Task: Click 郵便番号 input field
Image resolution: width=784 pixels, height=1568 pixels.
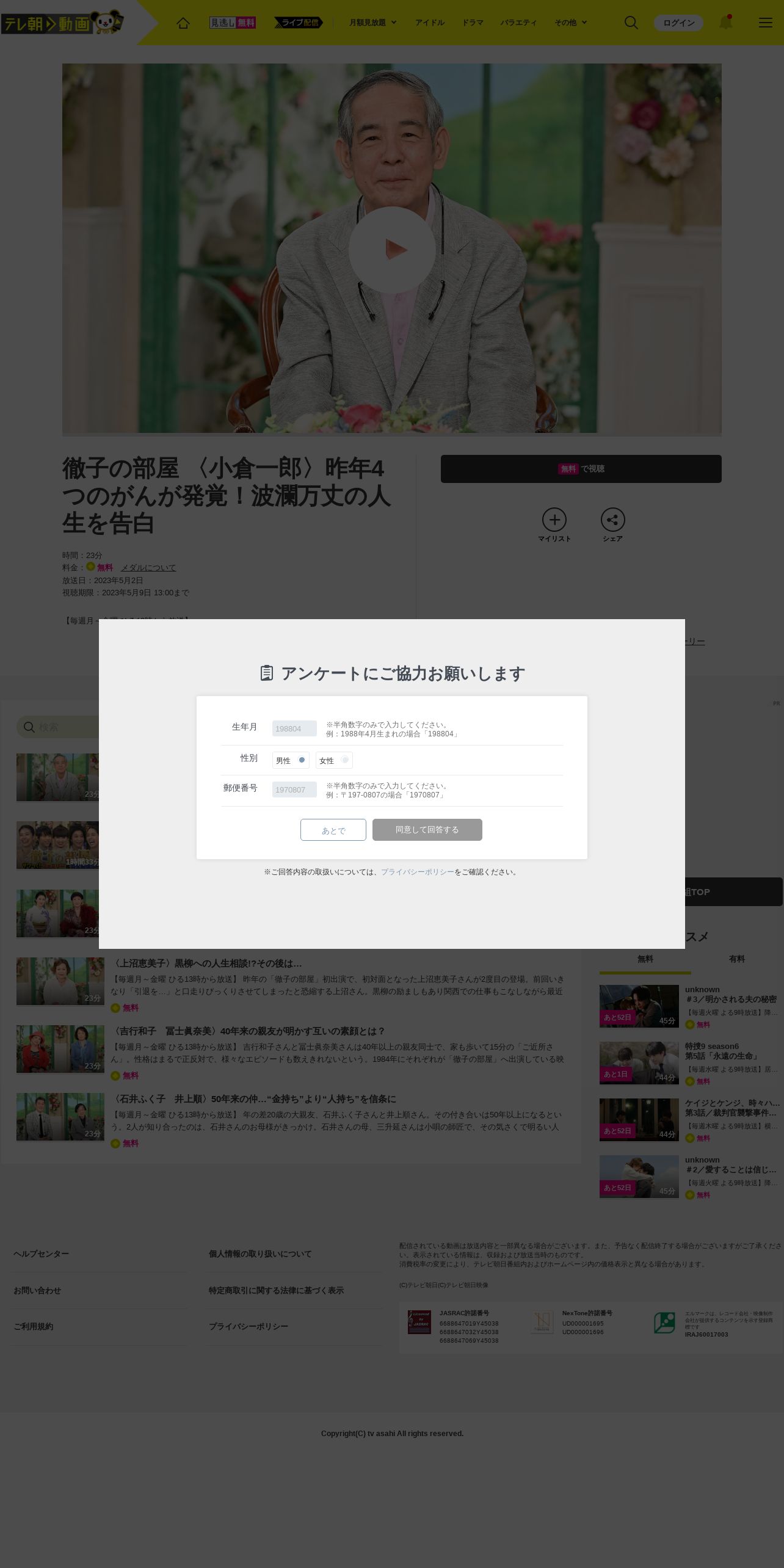Action: [x=294, y=789]
